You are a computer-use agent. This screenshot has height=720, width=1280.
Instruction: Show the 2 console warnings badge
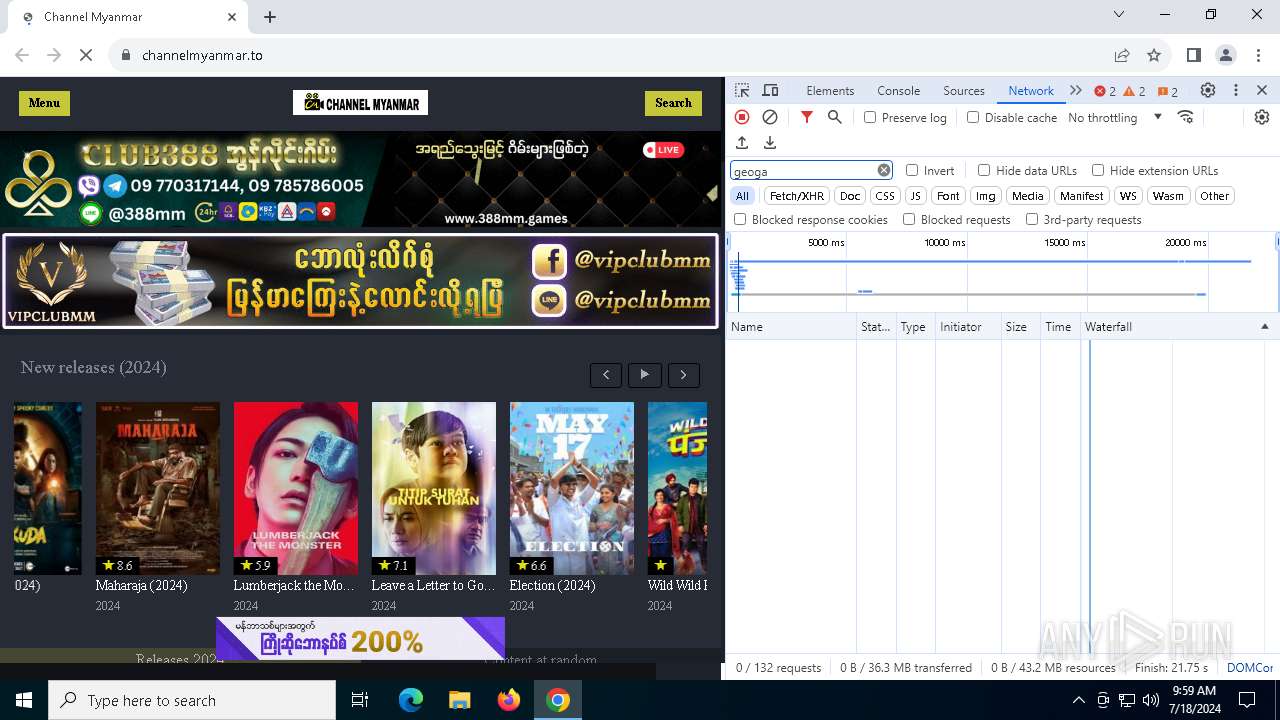point(1135,91)
